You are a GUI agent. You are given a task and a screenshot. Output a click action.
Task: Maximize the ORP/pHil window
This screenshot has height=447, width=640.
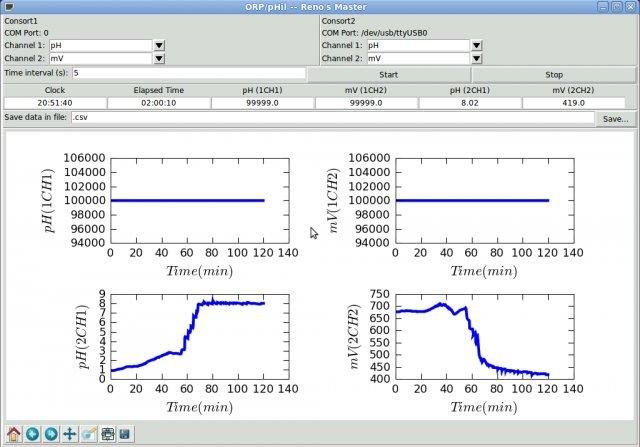617,7
